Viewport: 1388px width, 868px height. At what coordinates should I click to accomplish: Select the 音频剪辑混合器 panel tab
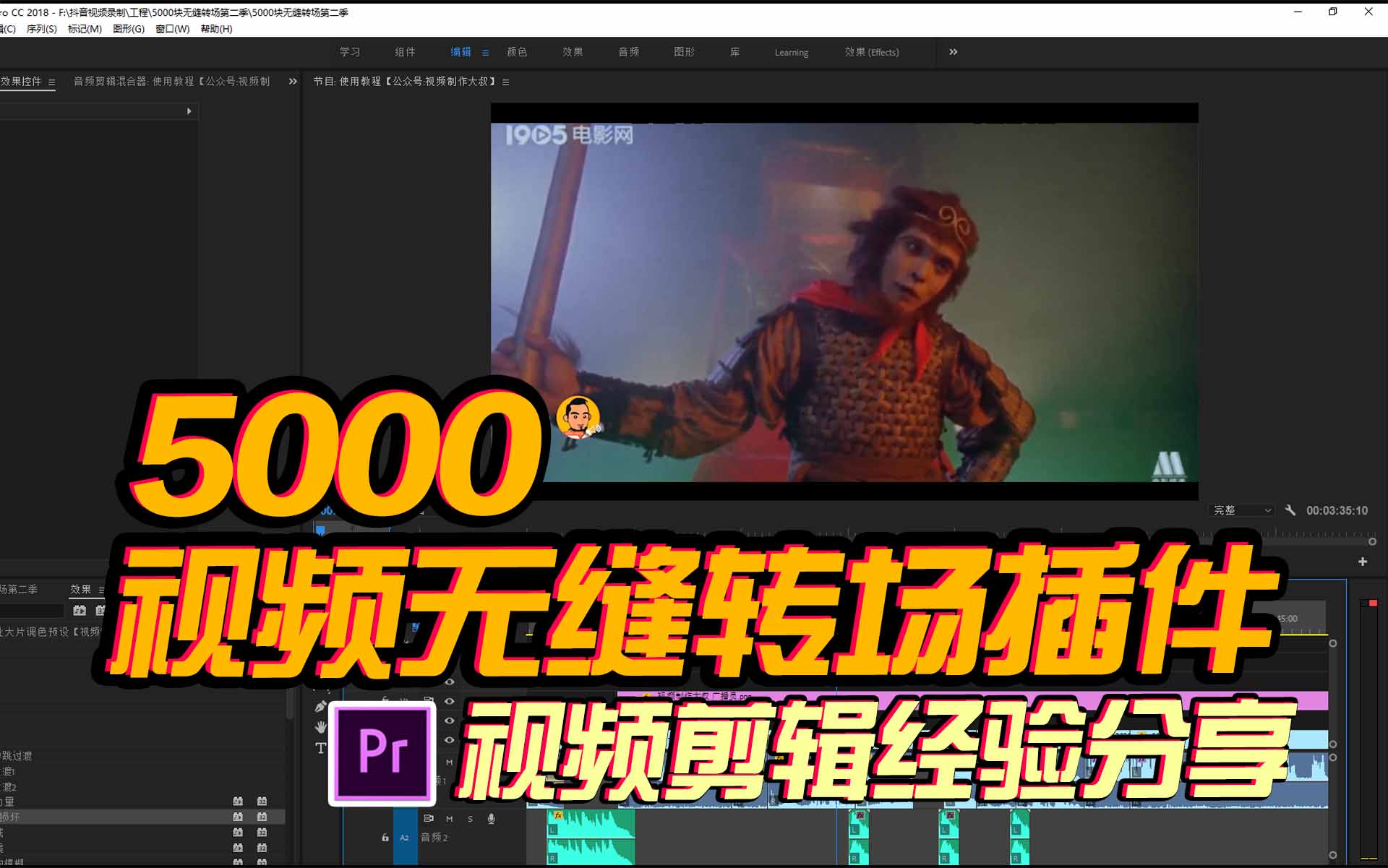coord(171,82)
